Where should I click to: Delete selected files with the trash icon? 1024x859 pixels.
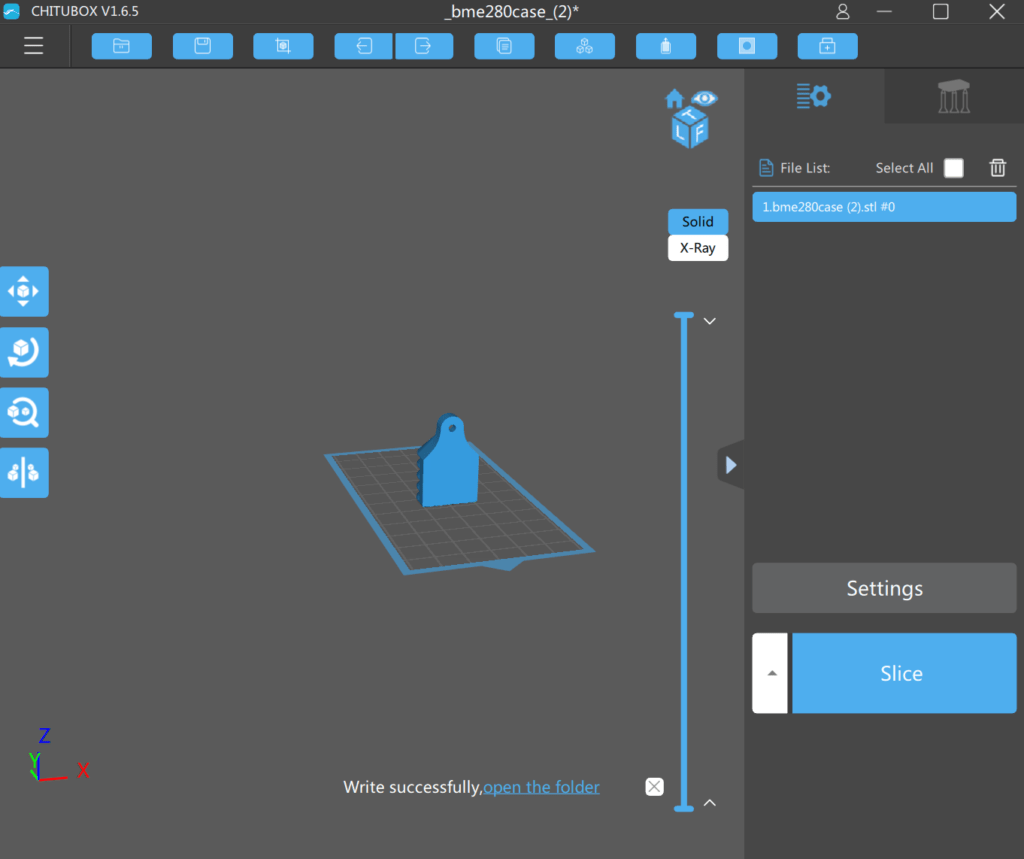click(x=997, y=167)
